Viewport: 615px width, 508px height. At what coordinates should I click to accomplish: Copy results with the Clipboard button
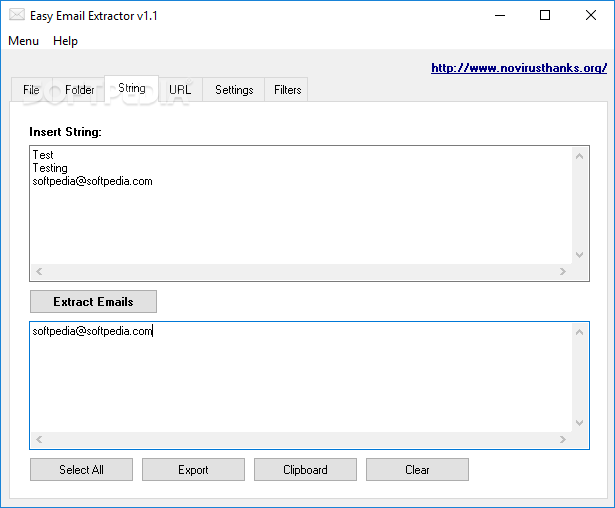305,470
